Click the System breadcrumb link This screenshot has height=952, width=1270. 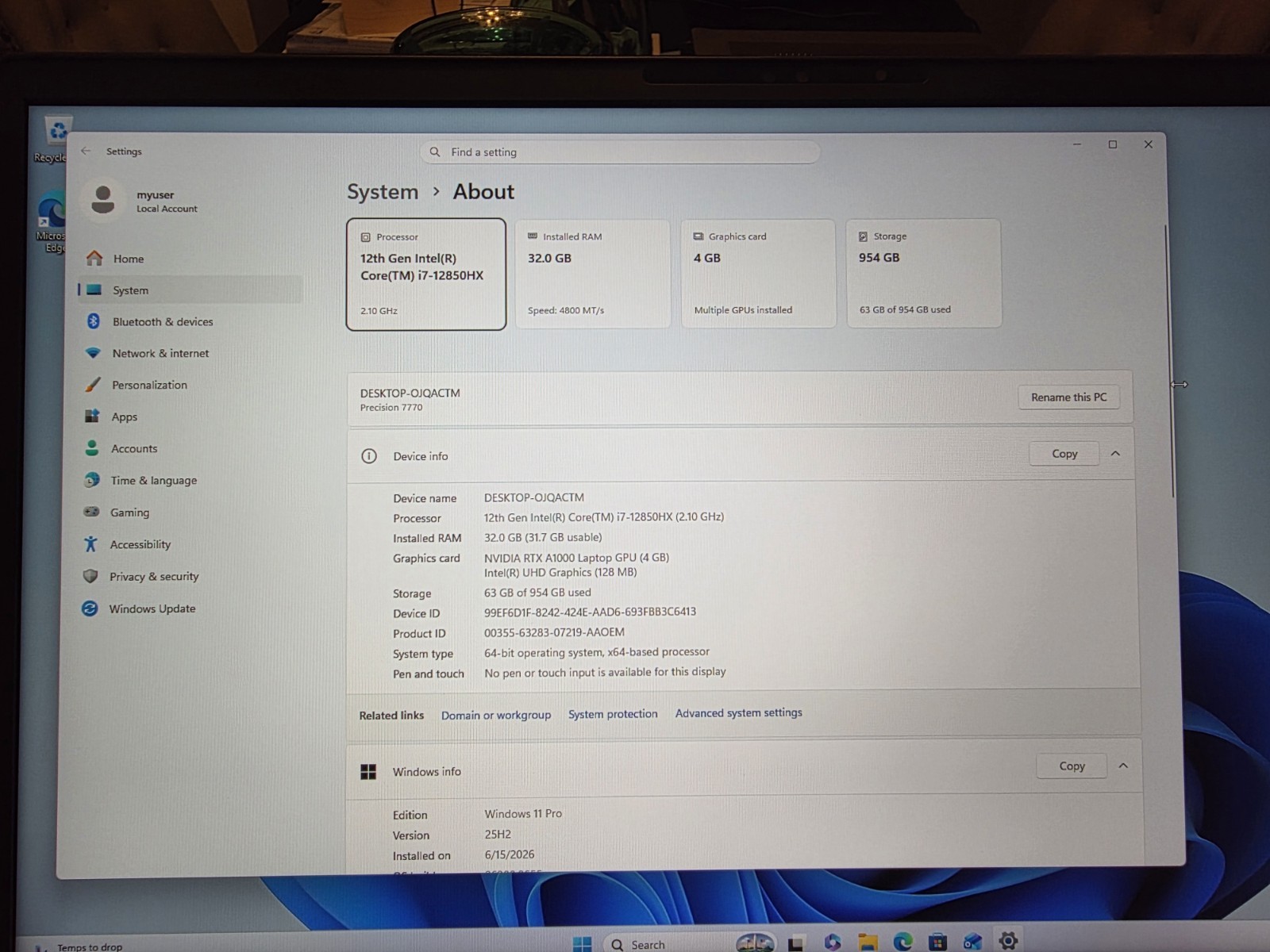[383, 192]
